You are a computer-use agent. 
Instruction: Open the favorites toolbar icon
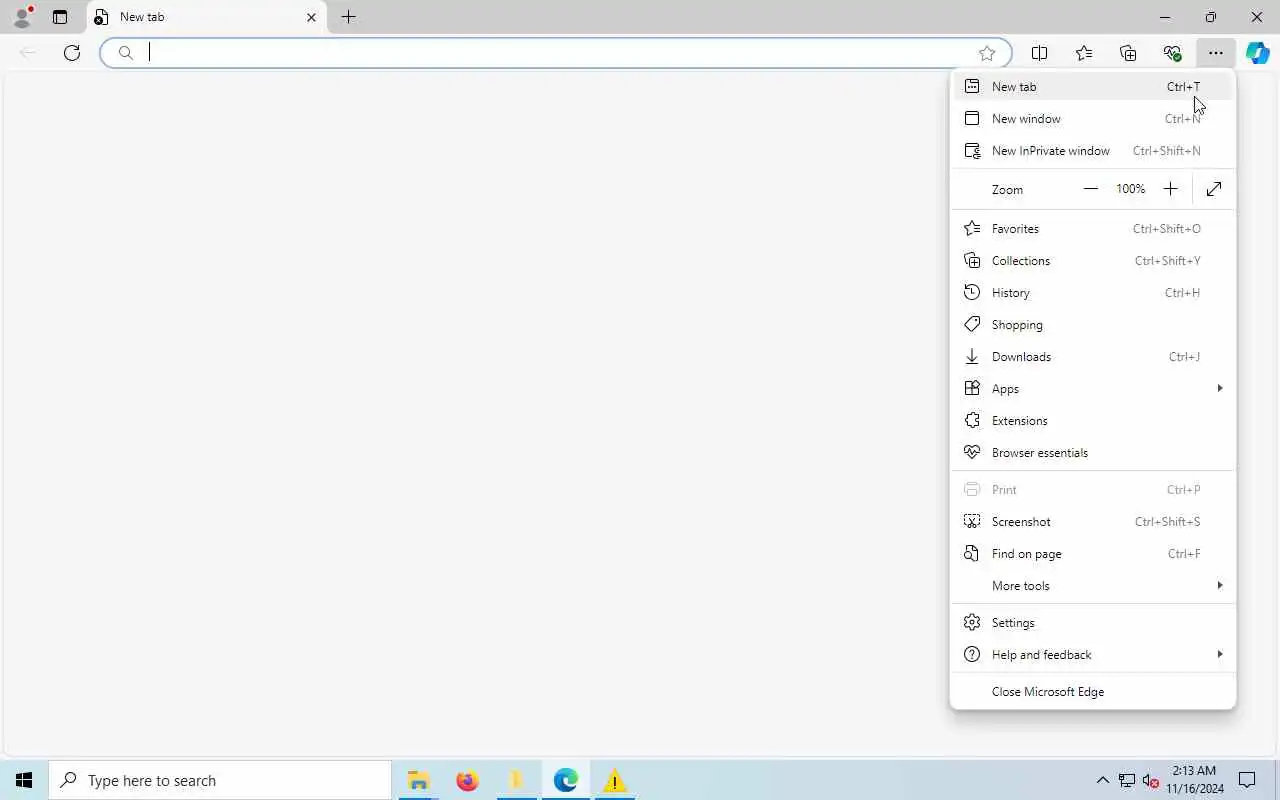pos(1084,53)
